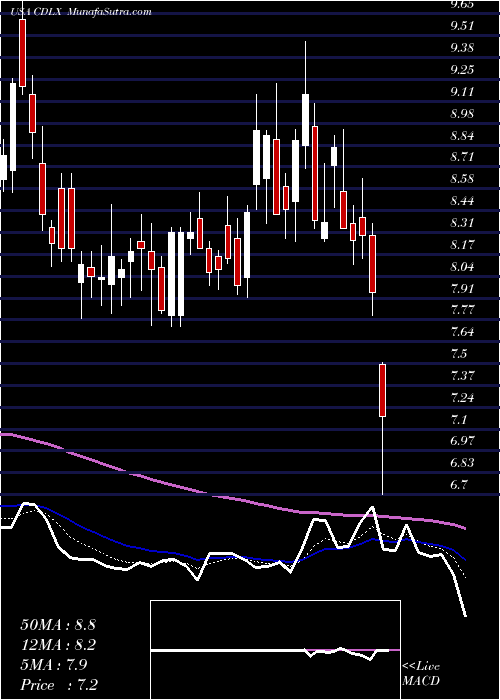
Task: Click the 6.7 price axis label
Action: point(460,485)
